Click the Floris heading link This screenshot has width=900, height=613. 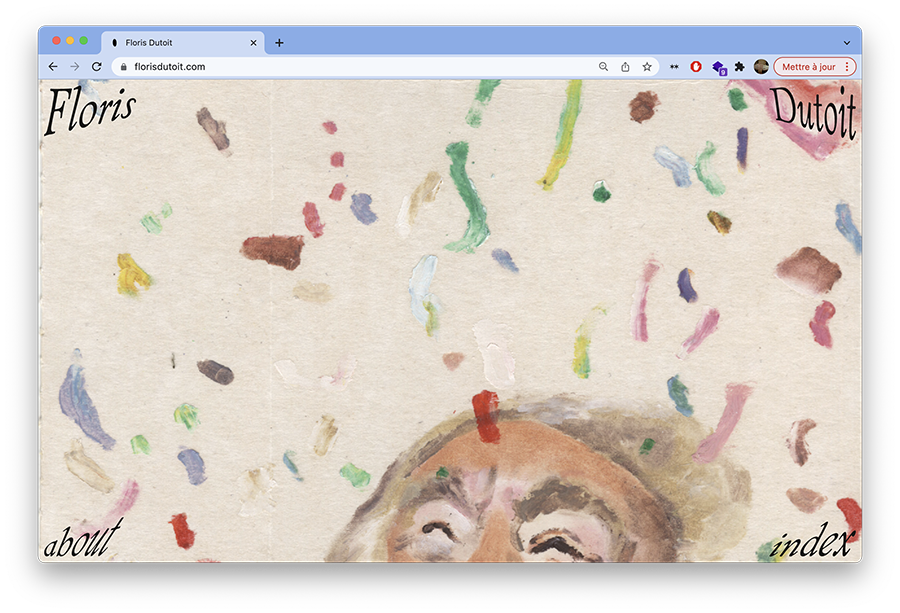[90, 110]
